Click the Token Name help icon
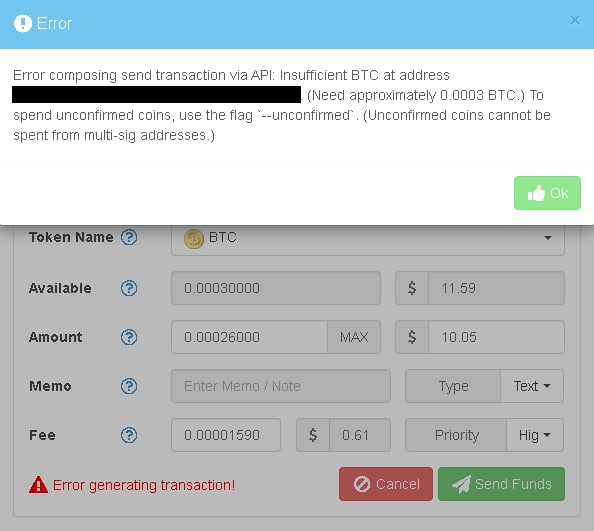Viewport: 594px width, 531px height. tap(129, 237)
